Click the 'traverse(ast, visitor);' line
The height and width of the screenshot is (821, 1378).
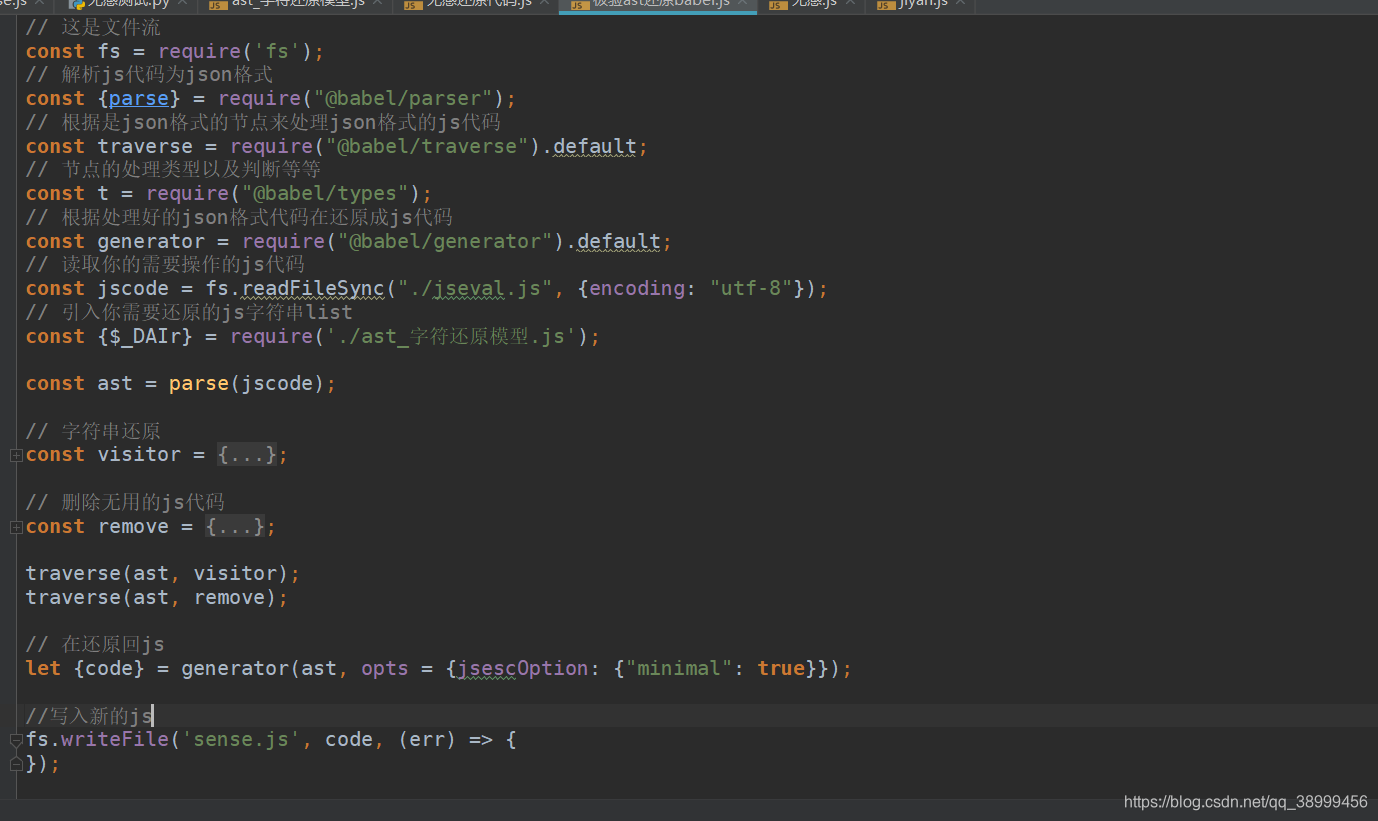[163, 573]
